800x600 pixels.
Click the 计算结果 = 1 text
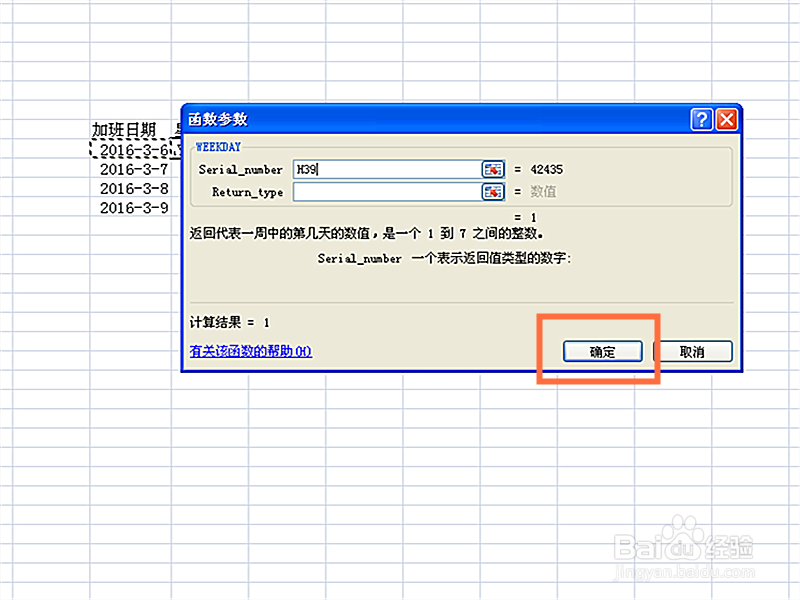pyautogui.click(x=230, y=322)
